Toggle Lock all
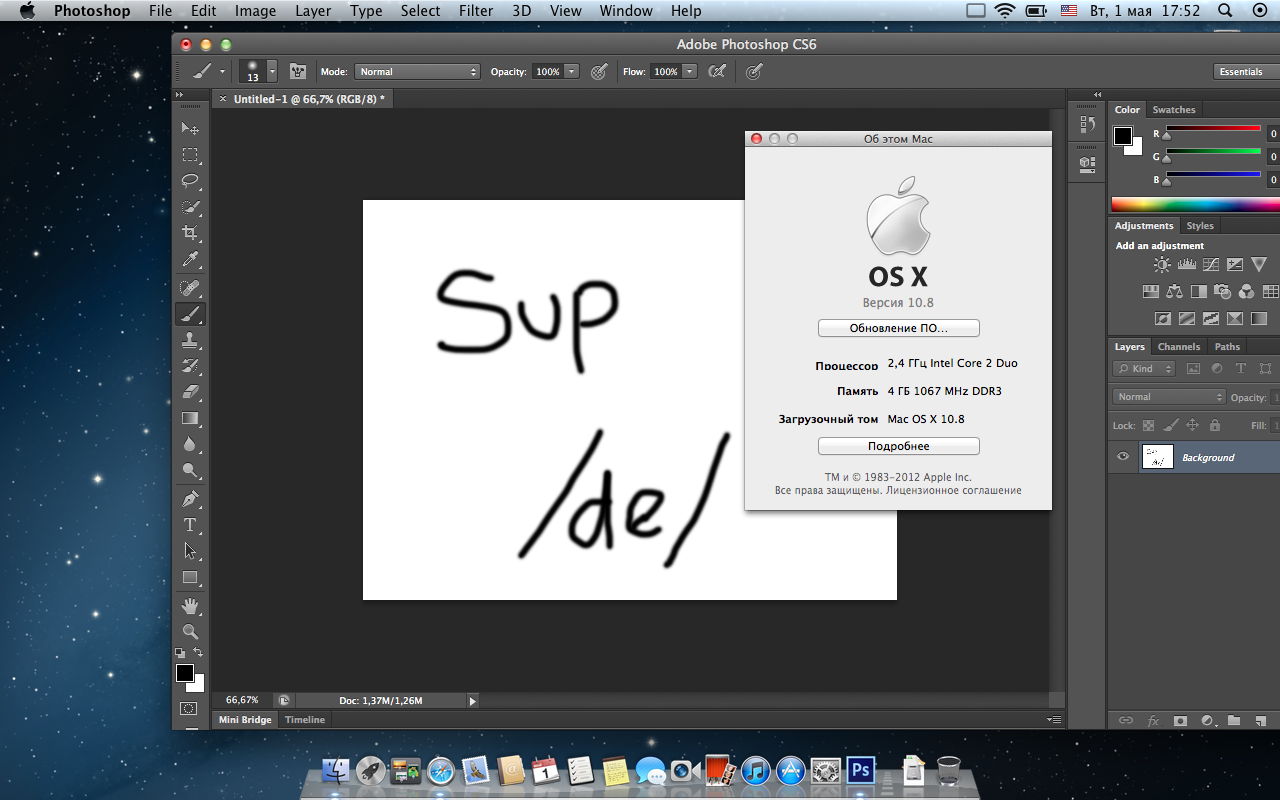This screenshot has width=1280, height=800. coord(1214,425)
